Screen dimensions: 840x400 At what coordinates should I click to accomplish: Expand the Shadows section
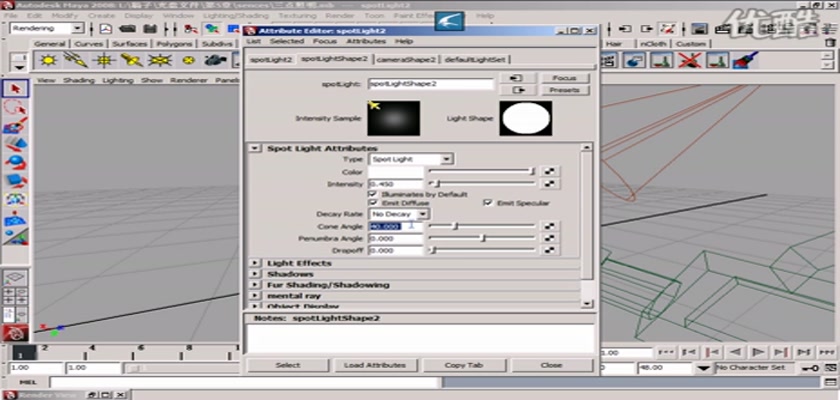(x=256, y=274)
